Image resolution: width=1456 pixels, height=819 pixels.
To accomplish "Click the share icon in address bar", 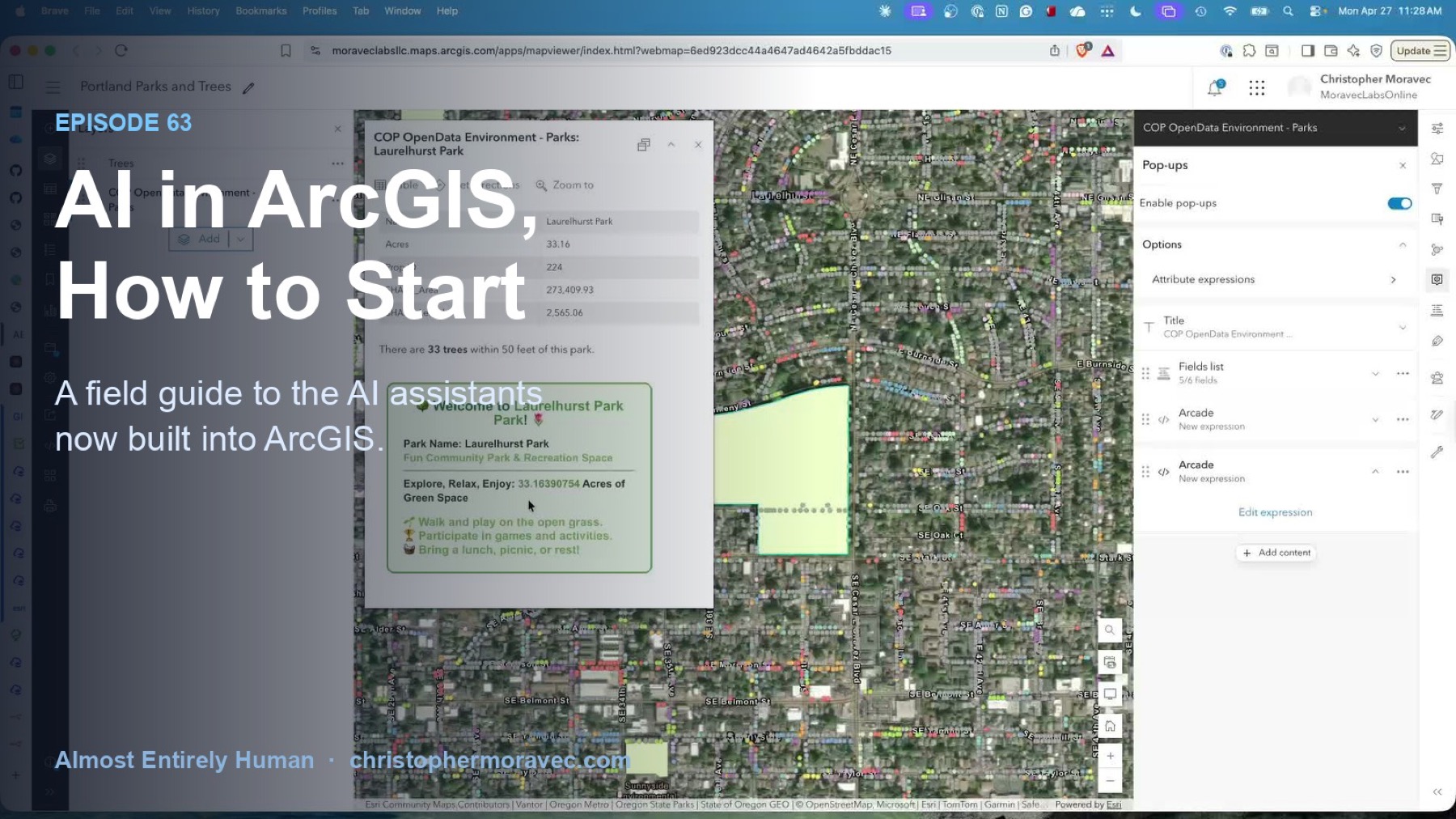I will point(1055,50).
